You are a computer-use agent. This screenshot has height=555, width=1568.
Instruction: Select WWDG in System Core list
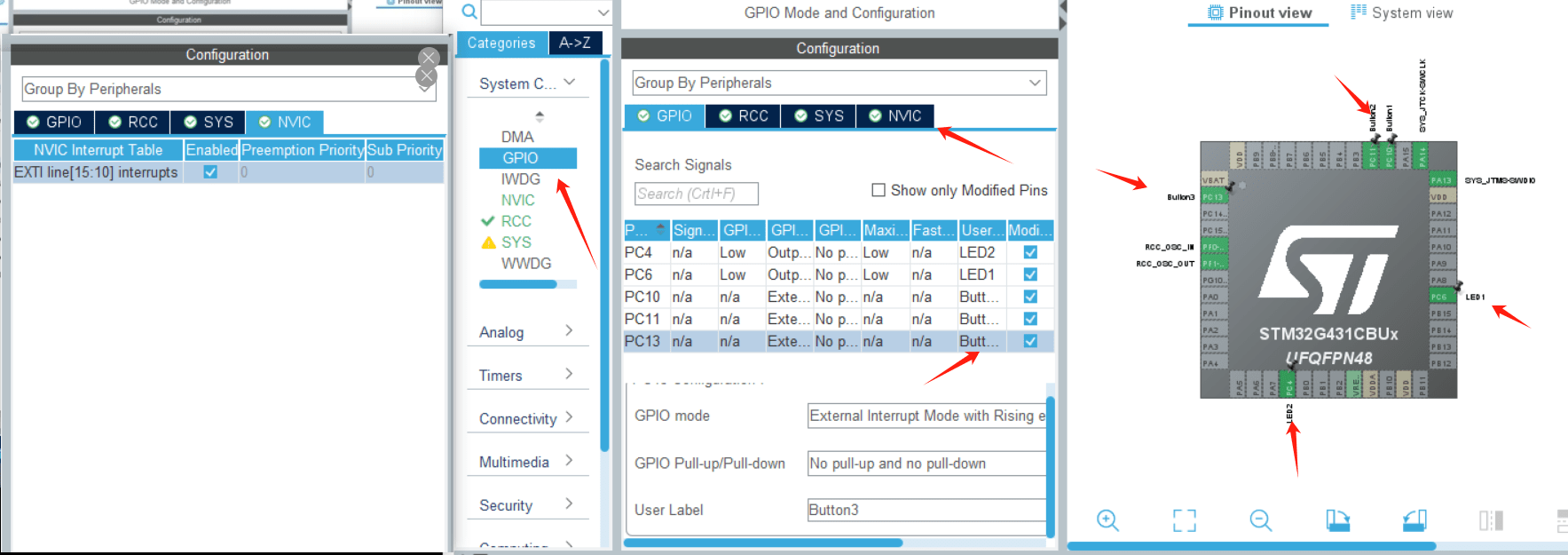coord(526,264)
